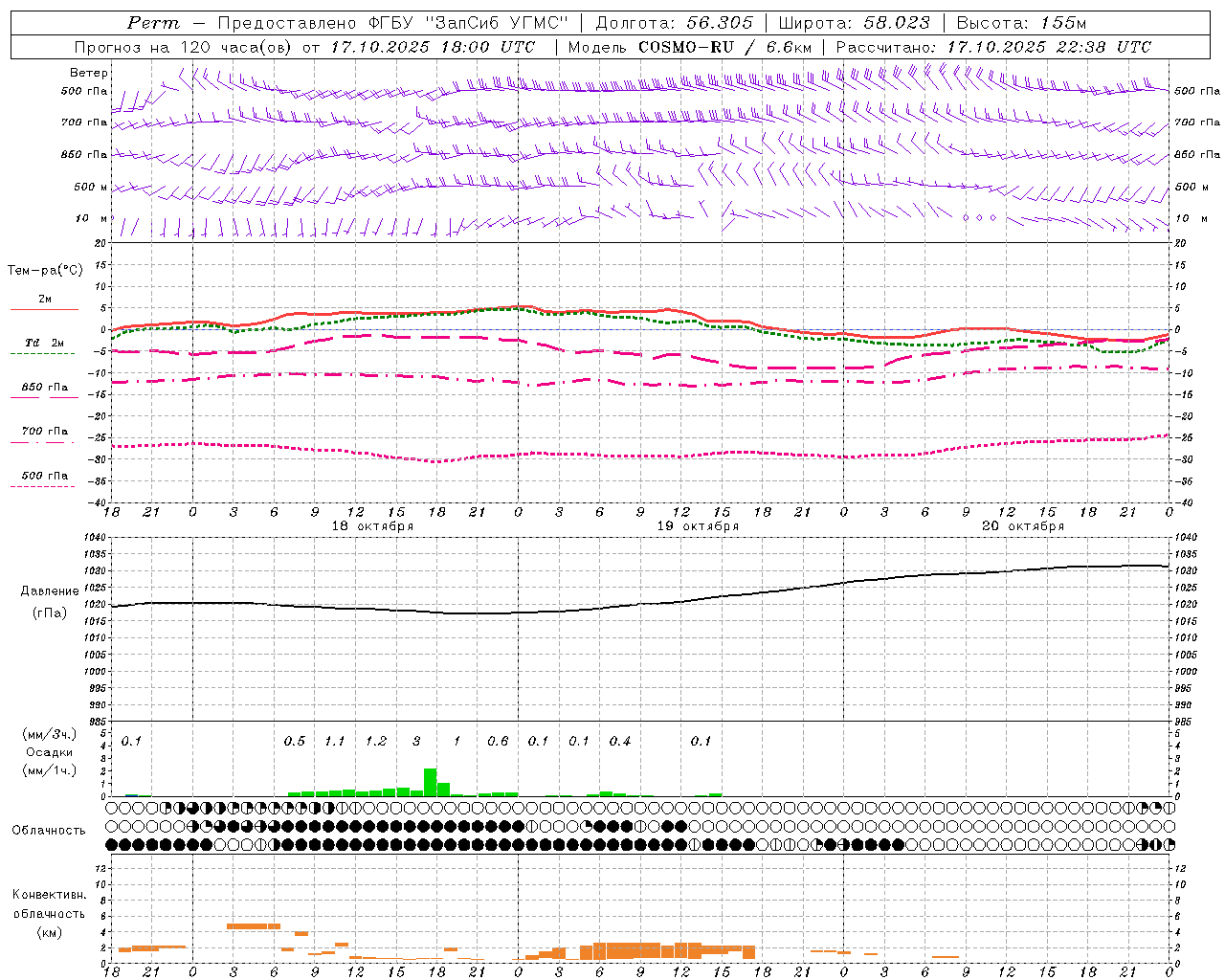This screenshot has height=980, width=1225.
Task: Click the Тем-ра(°C) axis label
Action: coord(45,270)
